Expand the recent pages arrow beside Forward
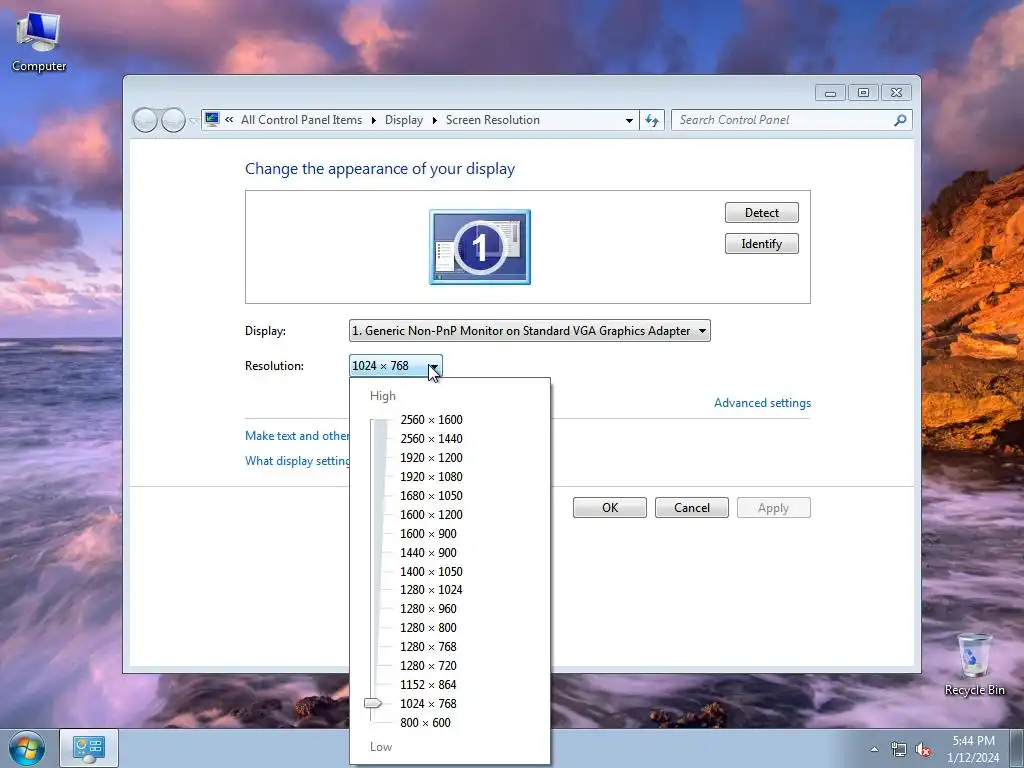 [x=193, y=121]
